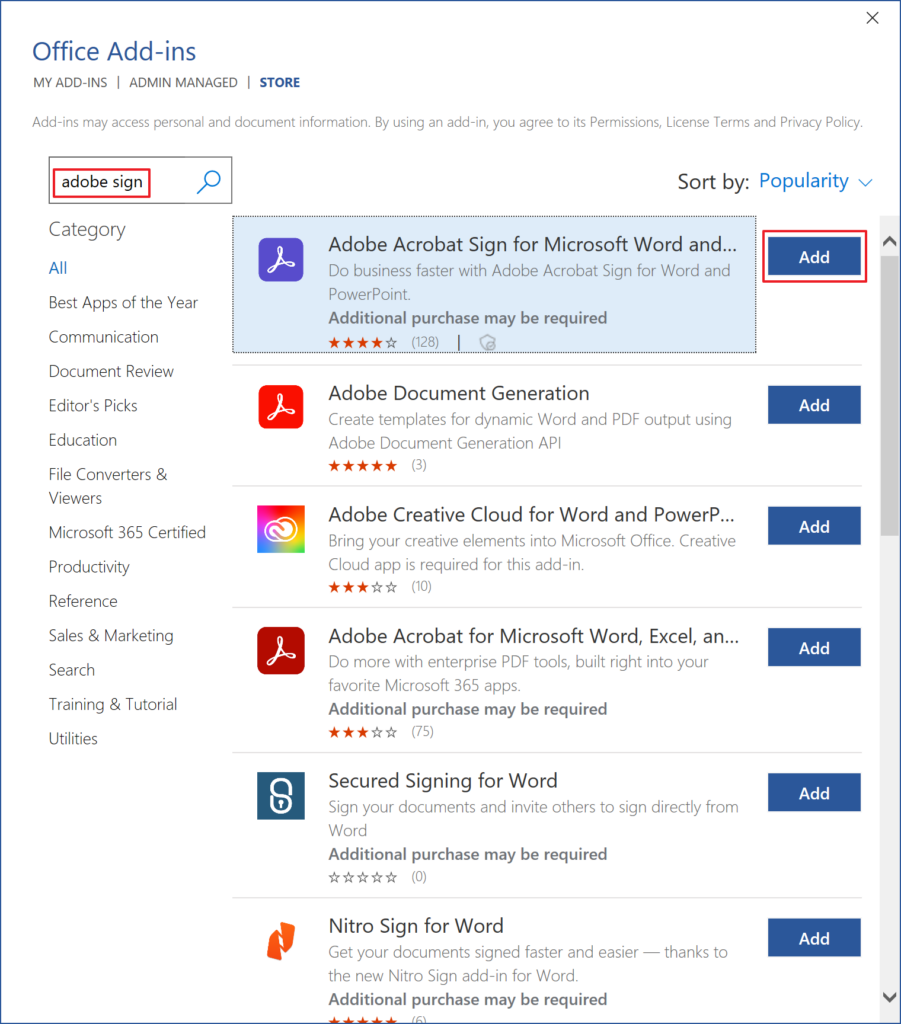Open the Editor's Picks category
This screenshot has height=1024, width=901.
pyautogui.click(x=93, y=406)
